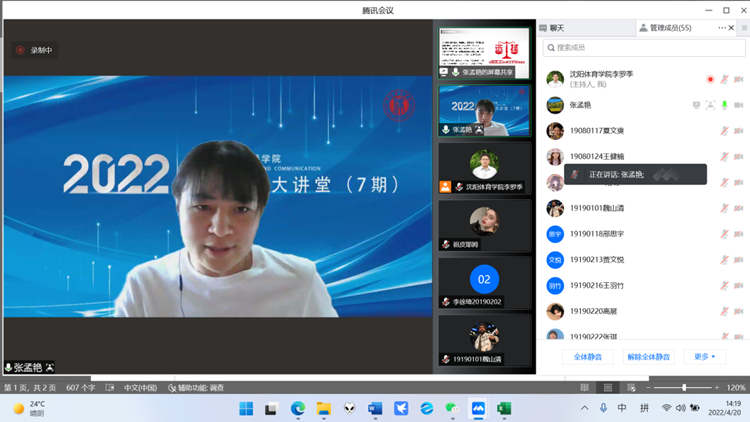
Task: Click the recording indicator for host 李罗季
Action: click(710, 79)
